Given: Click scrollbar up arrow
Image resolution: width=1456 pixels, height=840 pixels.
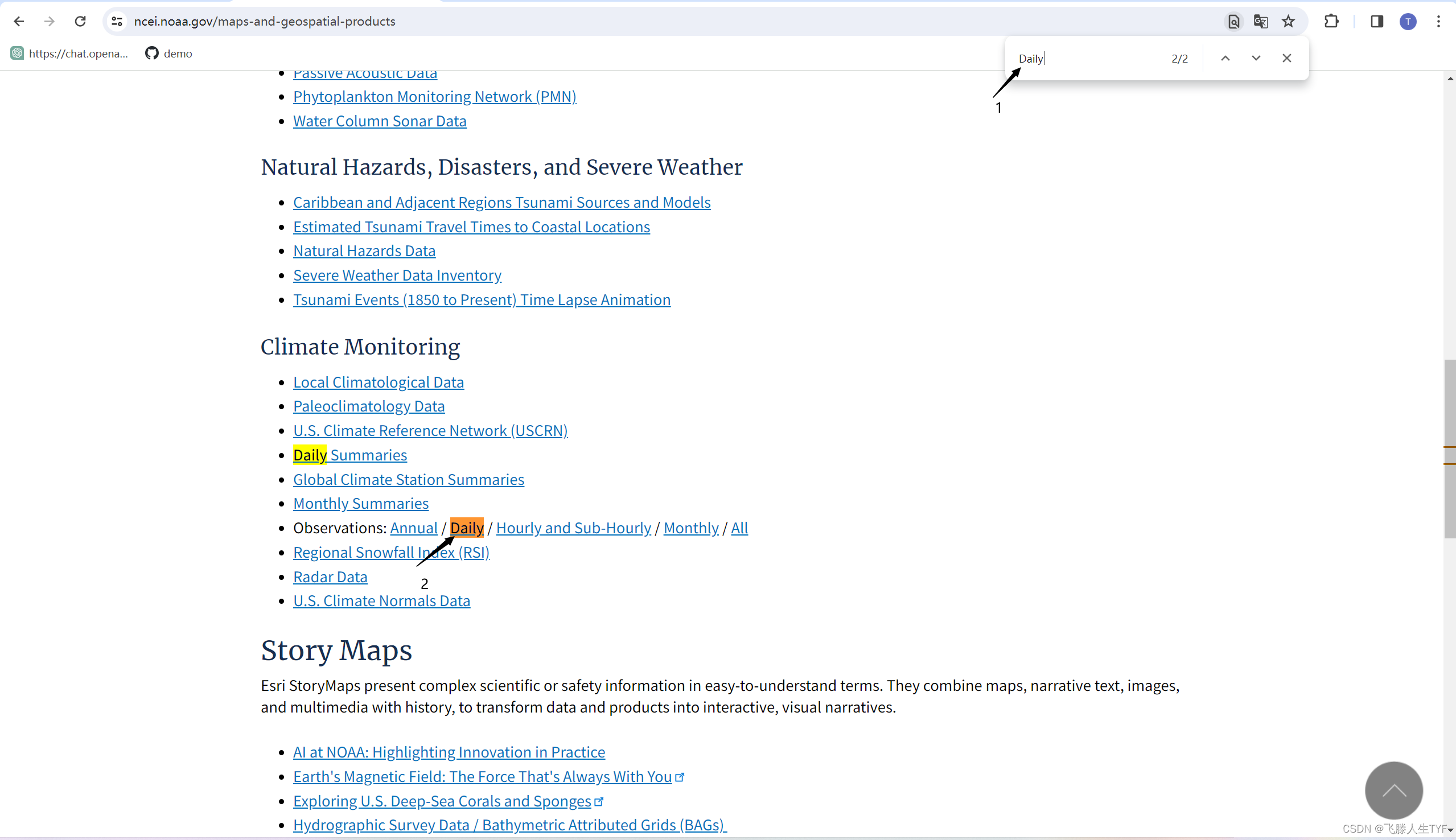Looking at the screenshot, I should 1450,79.
